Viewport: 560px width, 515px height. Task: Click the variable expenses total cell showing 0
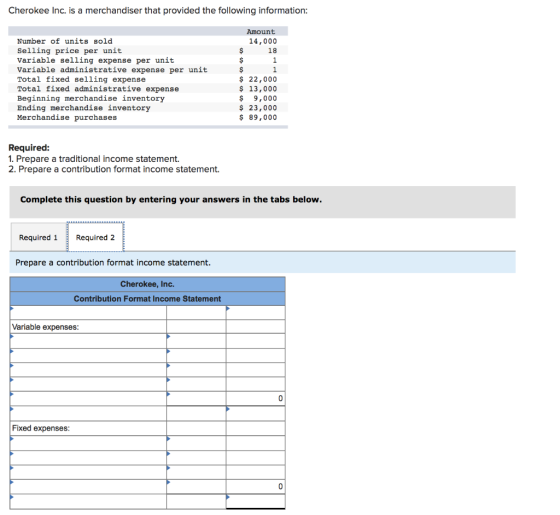(x=256, y=398)
